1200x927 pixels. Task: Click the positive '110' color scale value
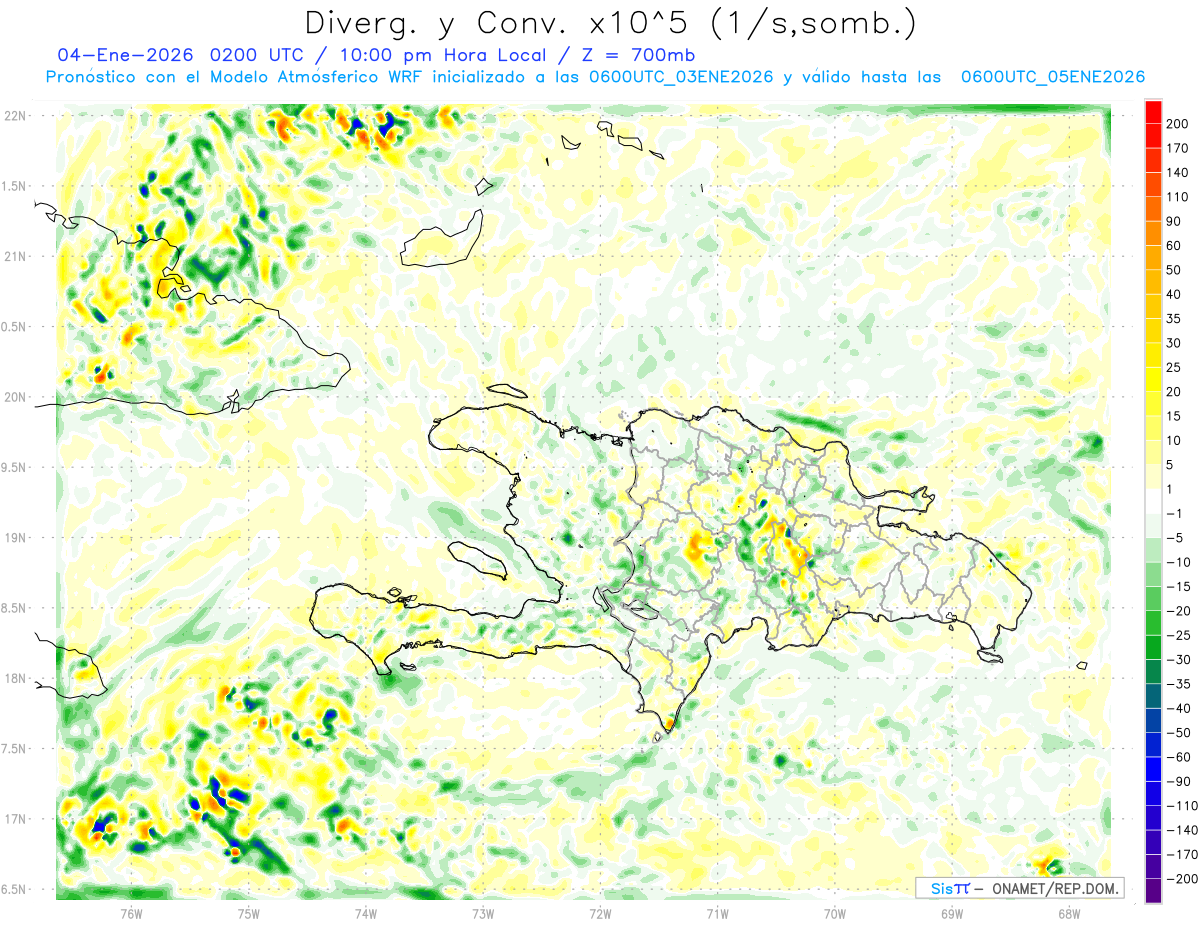pos(1178,197)
